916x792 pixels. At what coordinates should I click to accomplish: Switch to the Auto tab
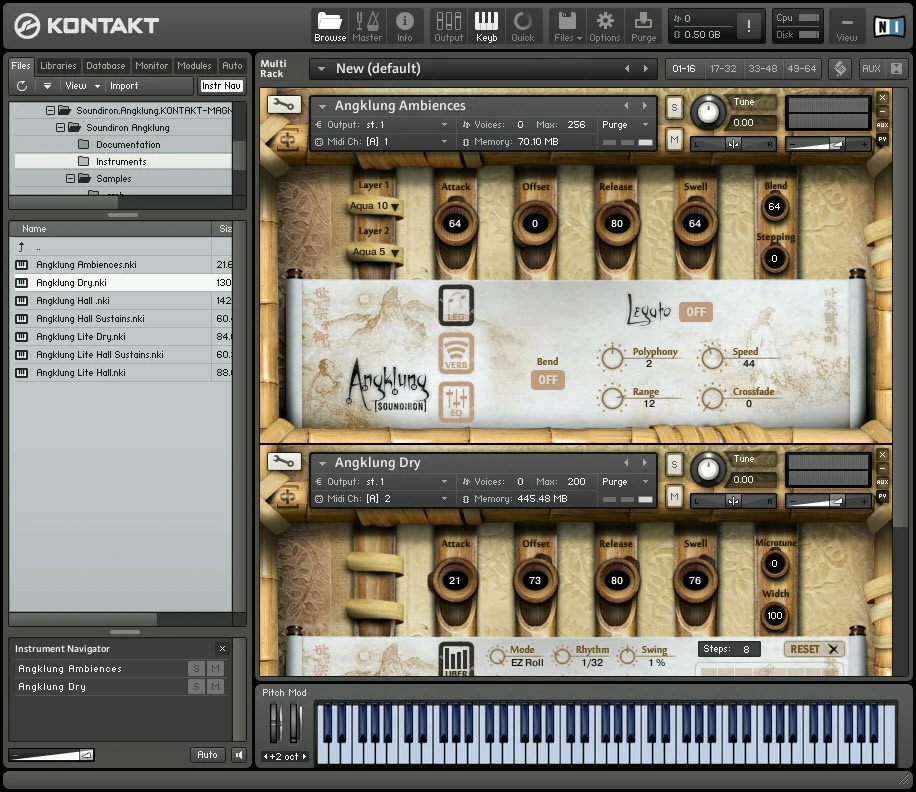(232, 65)
